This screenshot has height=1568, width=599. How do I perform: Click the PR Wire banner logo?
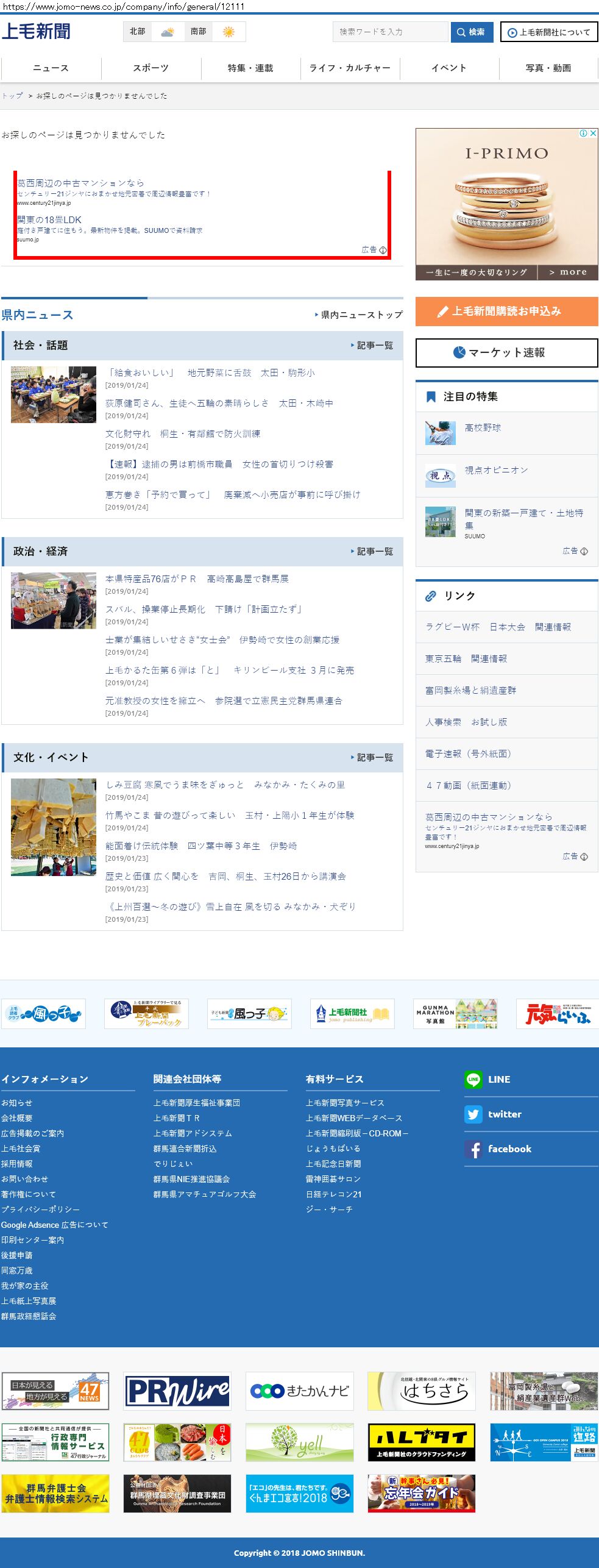coord(177,1391)
